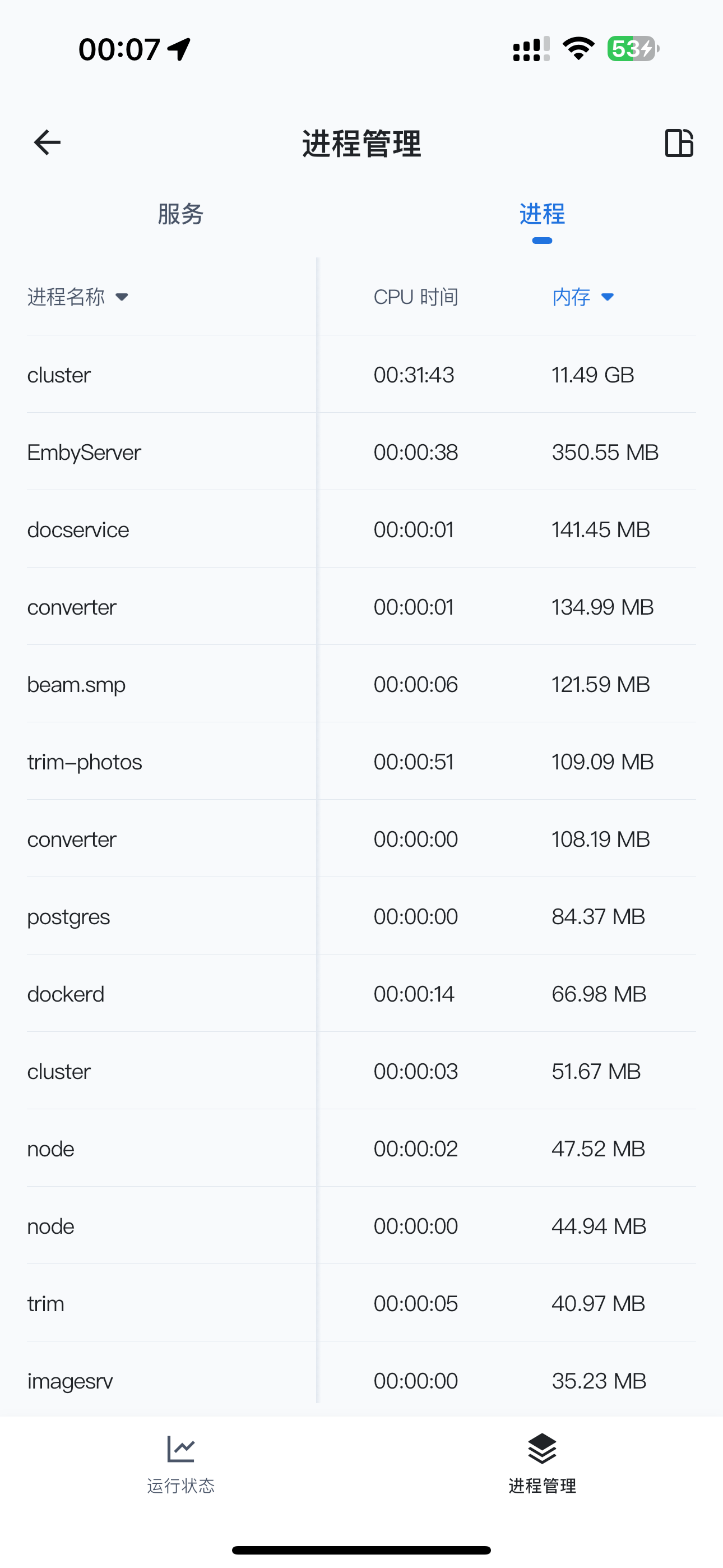This screenshot has height=1568, width=723.
Task: Expand the 进程名称 sort arrow
Action: coord(122,297)
